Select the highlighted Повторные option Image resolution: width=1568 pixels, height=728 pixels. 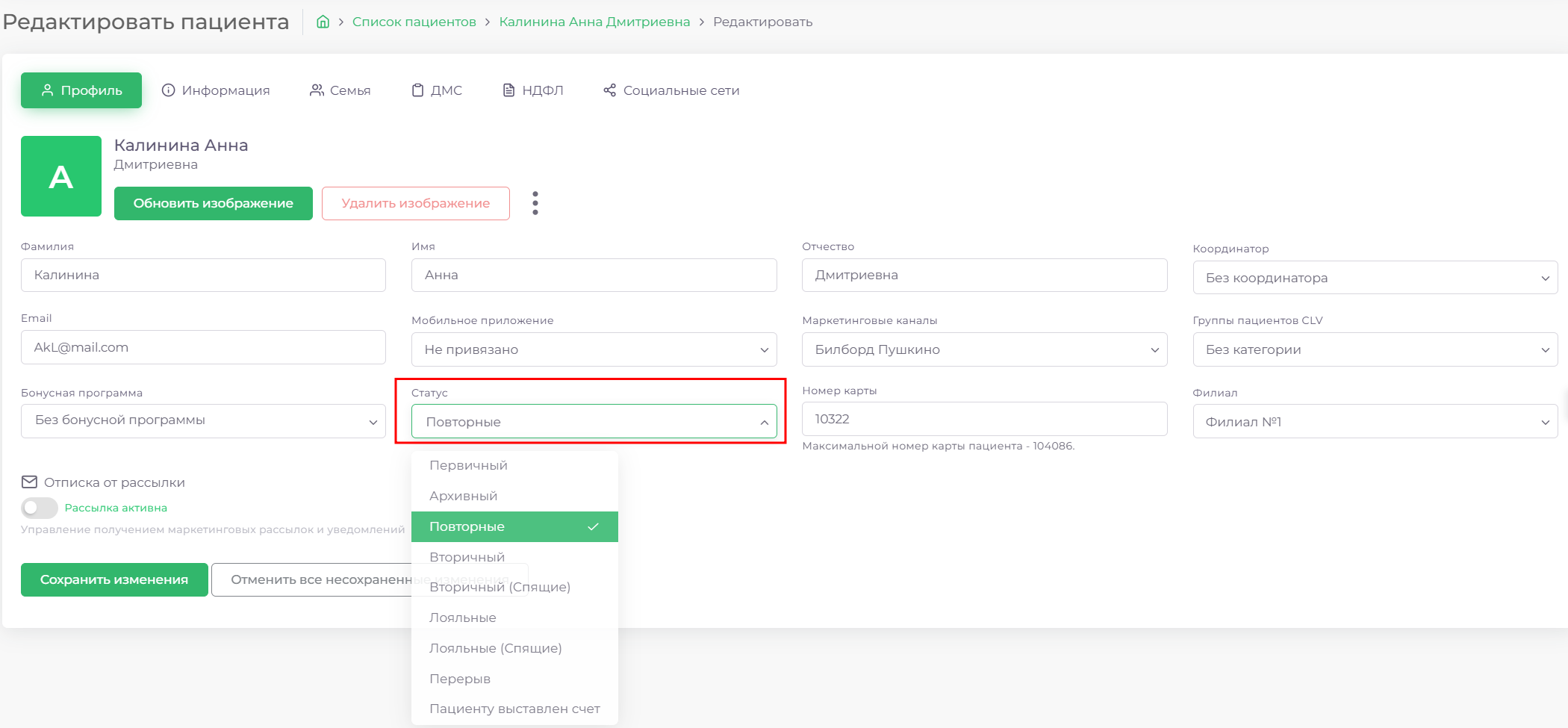coord(514,526)
